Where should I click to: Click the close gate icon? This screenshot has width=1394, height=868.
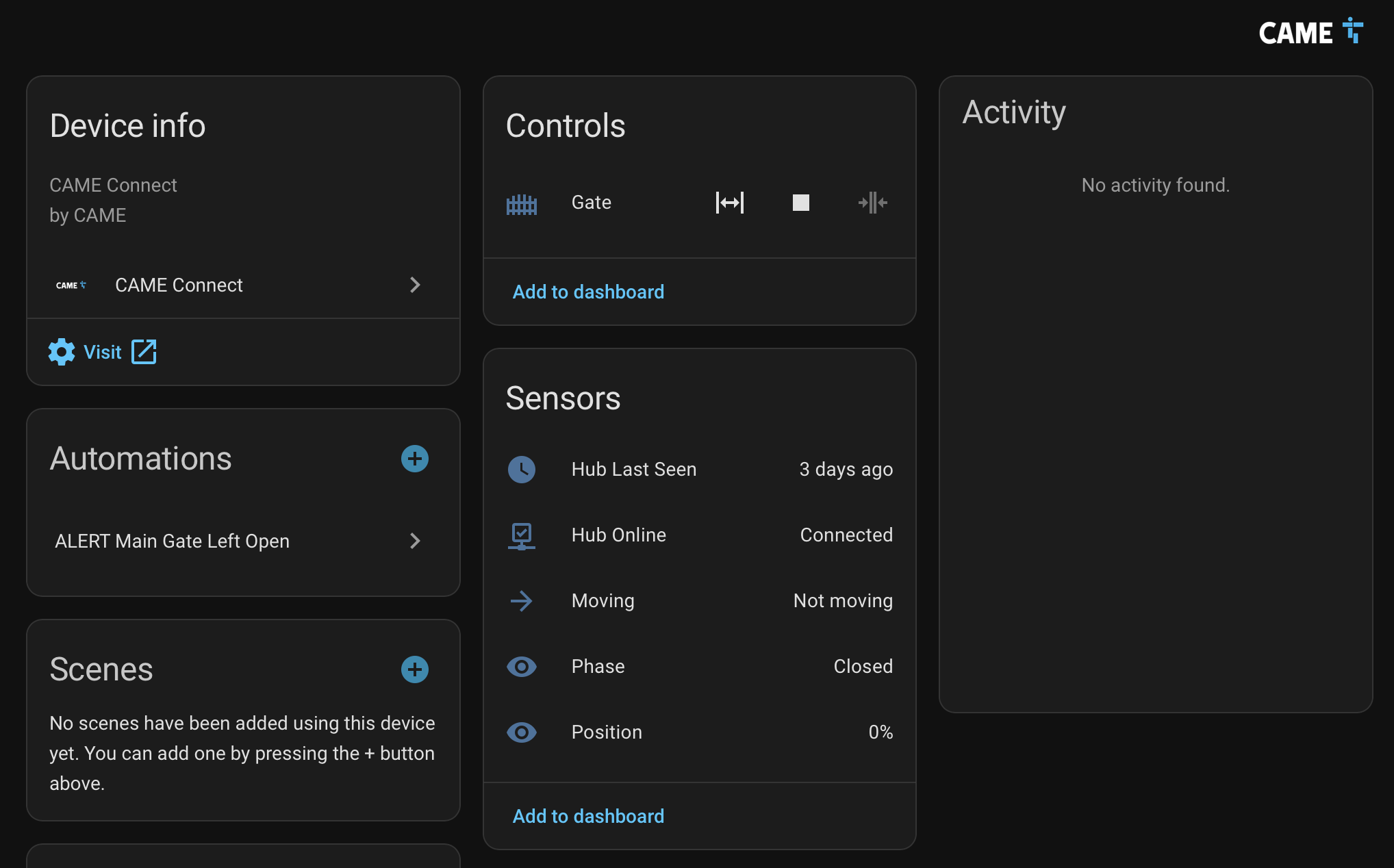(x=872, y=203)
